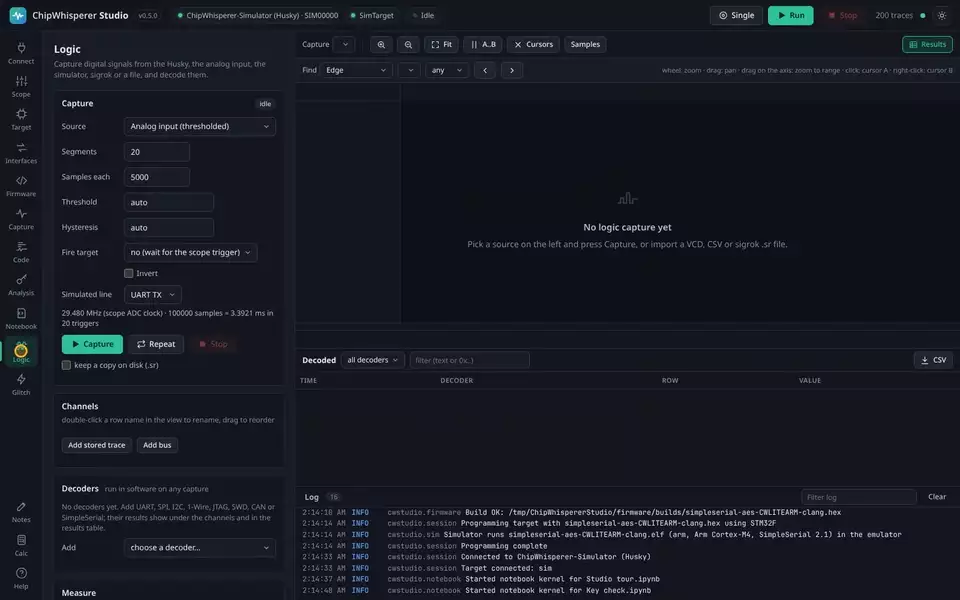Check keep a copy on disk (.sr)

(x=66, y=365)
